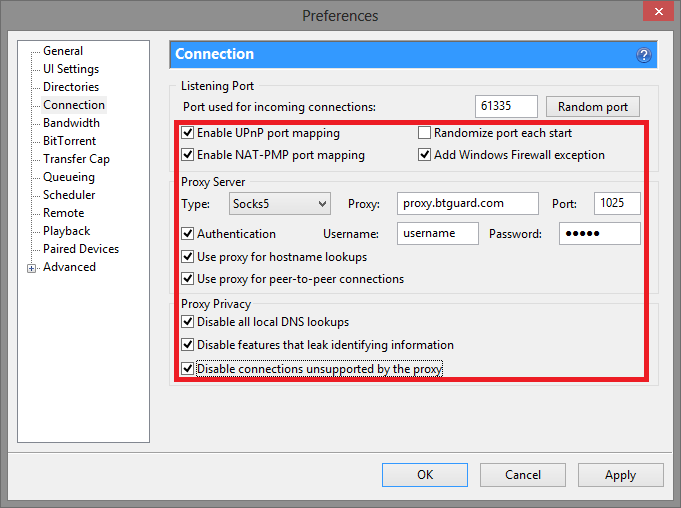The height and width of the screenshot is (508, 681).
Task: Click the Proxy address field
Action: (x=467, y=204)
